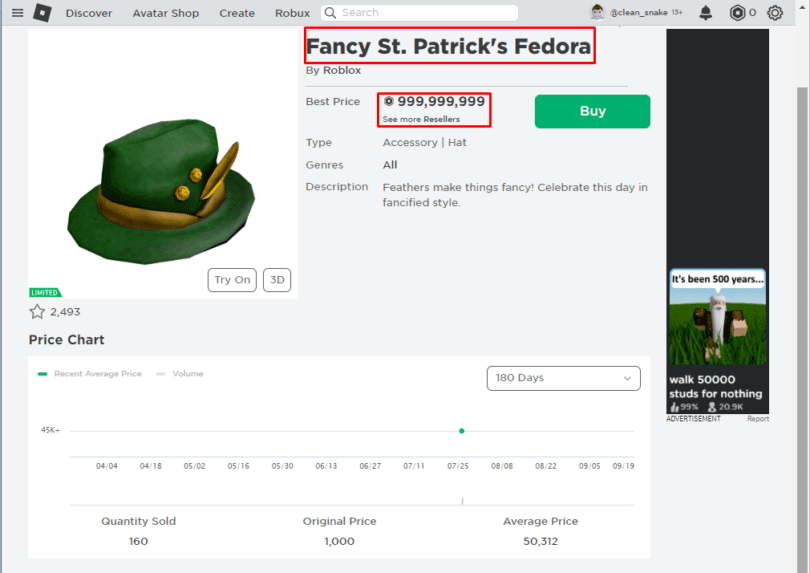Open the Create menu item
Screen dimensions: 810x573
237,13
